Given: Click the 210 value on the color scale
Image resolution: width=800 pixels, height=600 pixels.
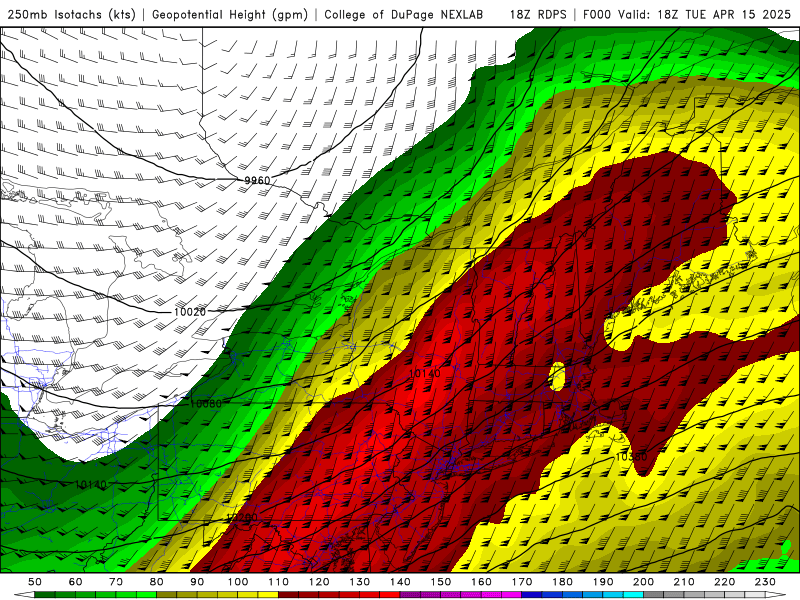Looking at the screenshot, I should pos(684,582).
